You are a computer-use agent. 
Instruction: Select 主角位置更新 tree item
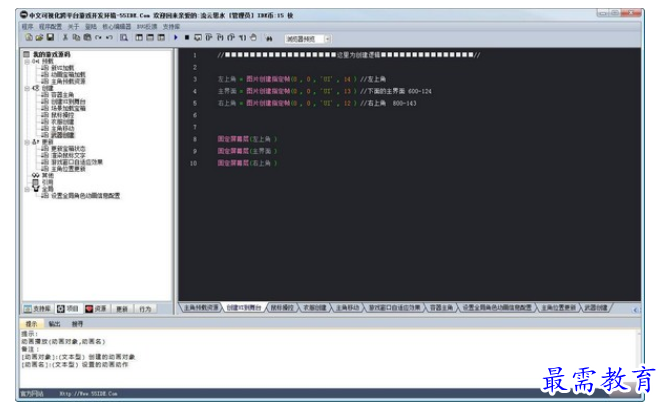(x=68, y=169)
